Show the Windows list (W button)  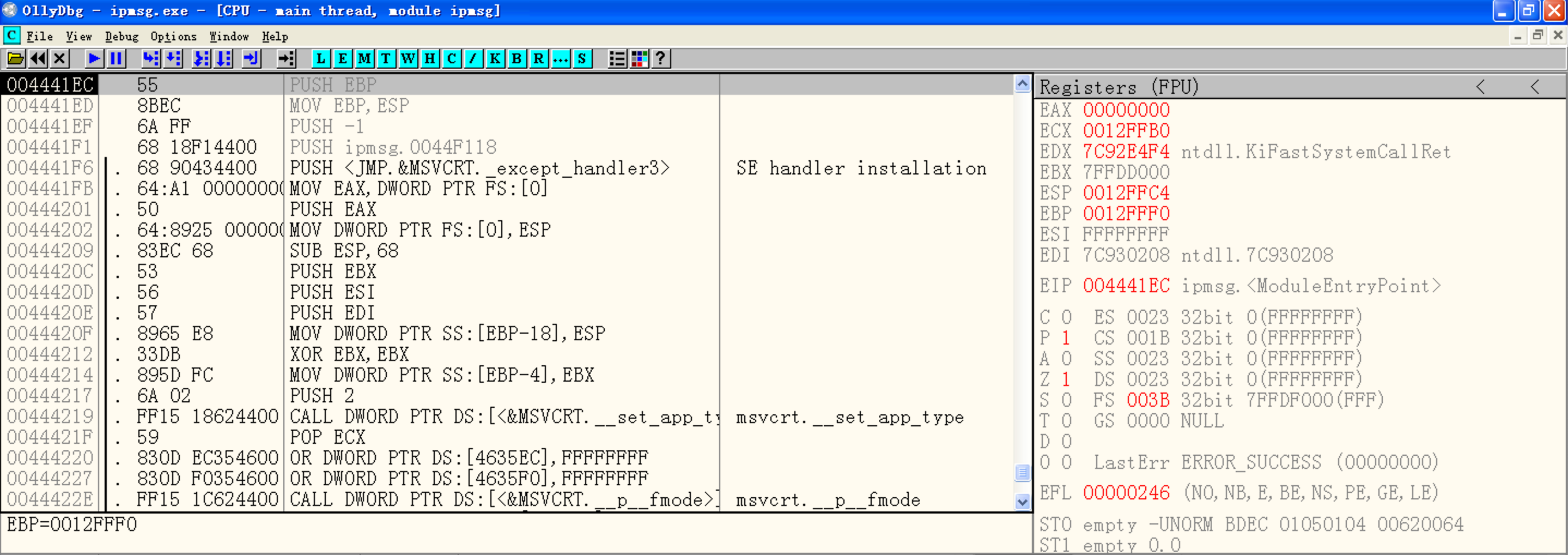pos(408,58)
